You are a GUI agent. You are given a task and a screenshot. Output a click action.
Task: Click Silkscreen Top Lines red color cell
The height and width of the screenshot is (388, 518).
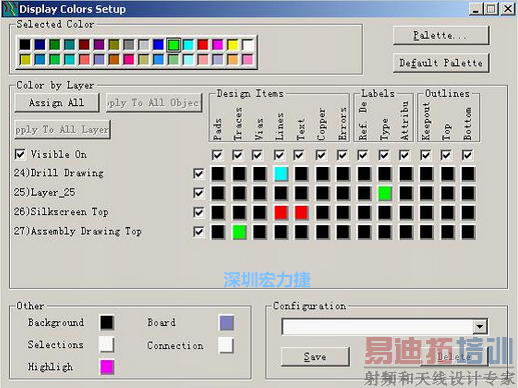[x=281, y=213]
